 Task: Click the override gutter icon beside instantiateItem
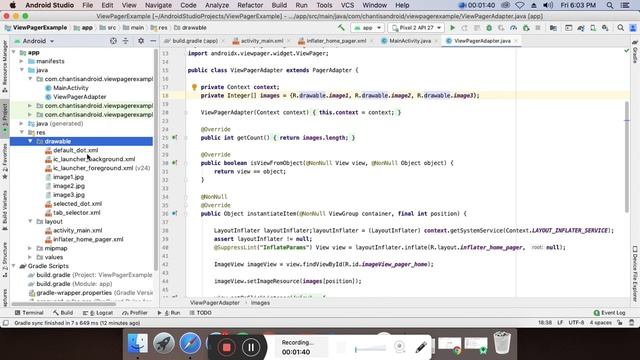point(174,213)
